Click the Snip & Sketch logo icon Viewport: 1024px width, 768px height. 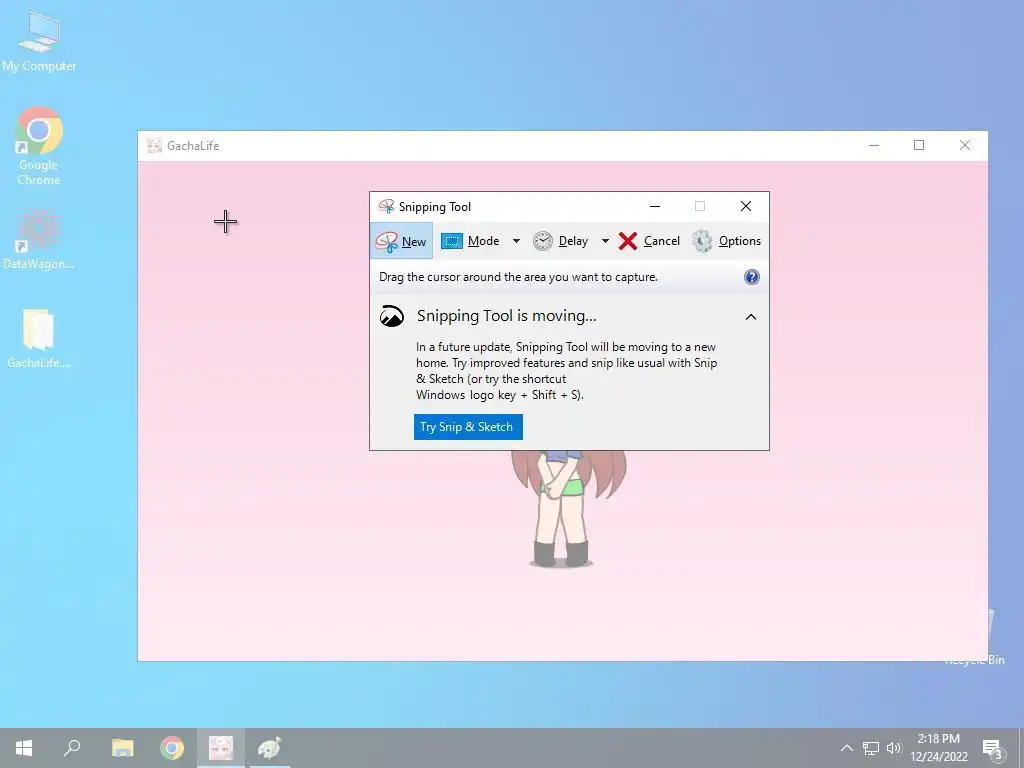(392, 316)
